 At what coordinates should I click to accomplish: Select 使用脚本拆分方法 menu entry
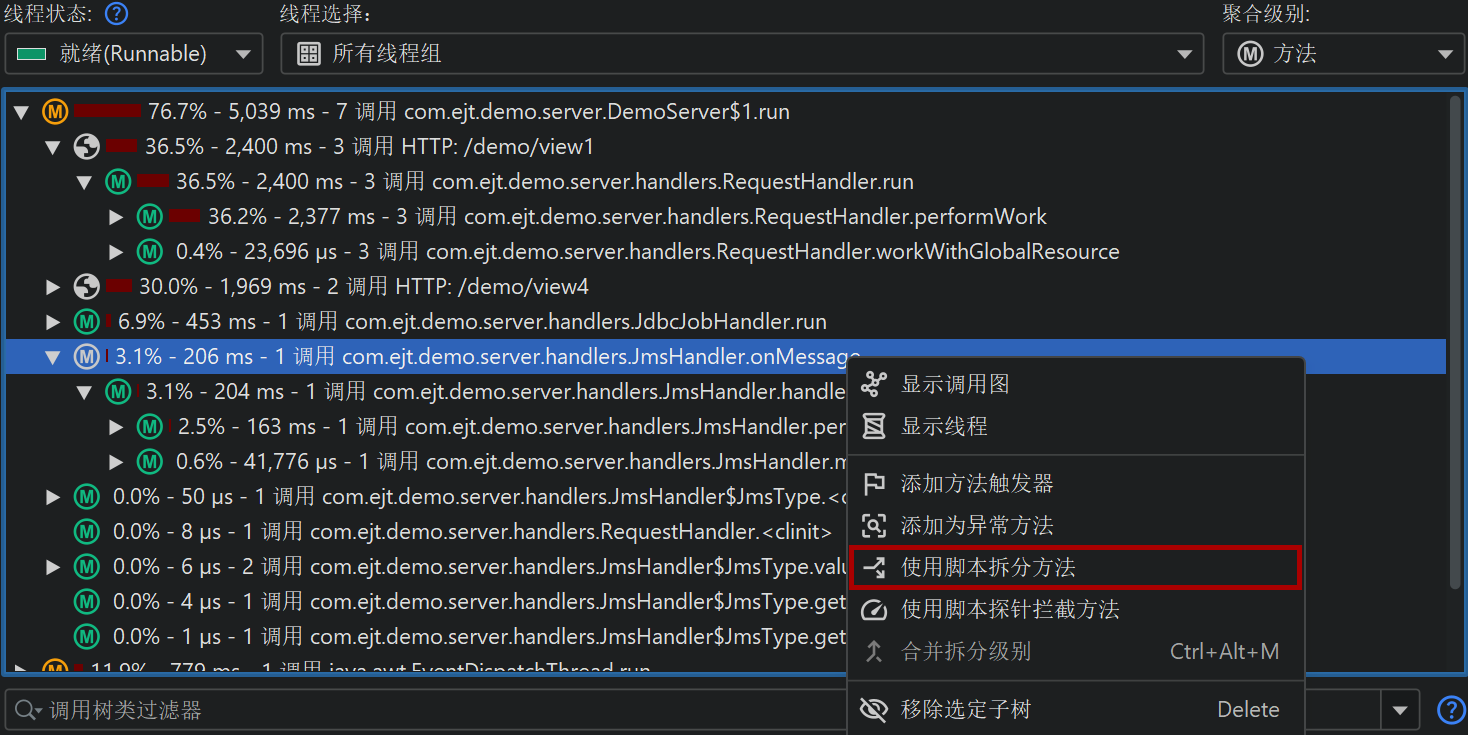(x=1076, y=567)
